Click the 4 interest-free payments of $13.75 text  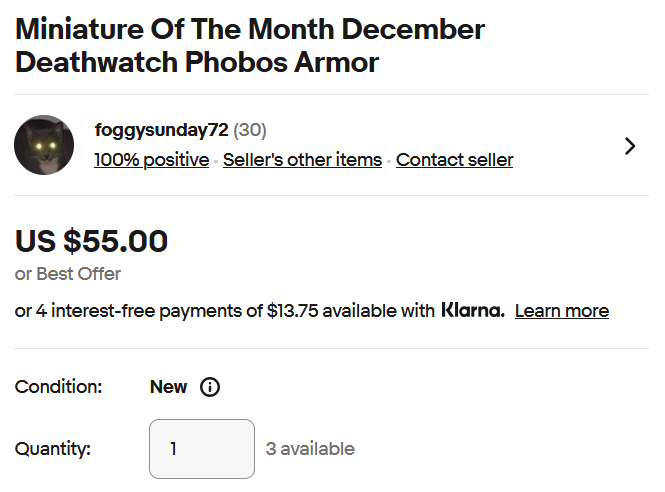(x=177, y=311)
